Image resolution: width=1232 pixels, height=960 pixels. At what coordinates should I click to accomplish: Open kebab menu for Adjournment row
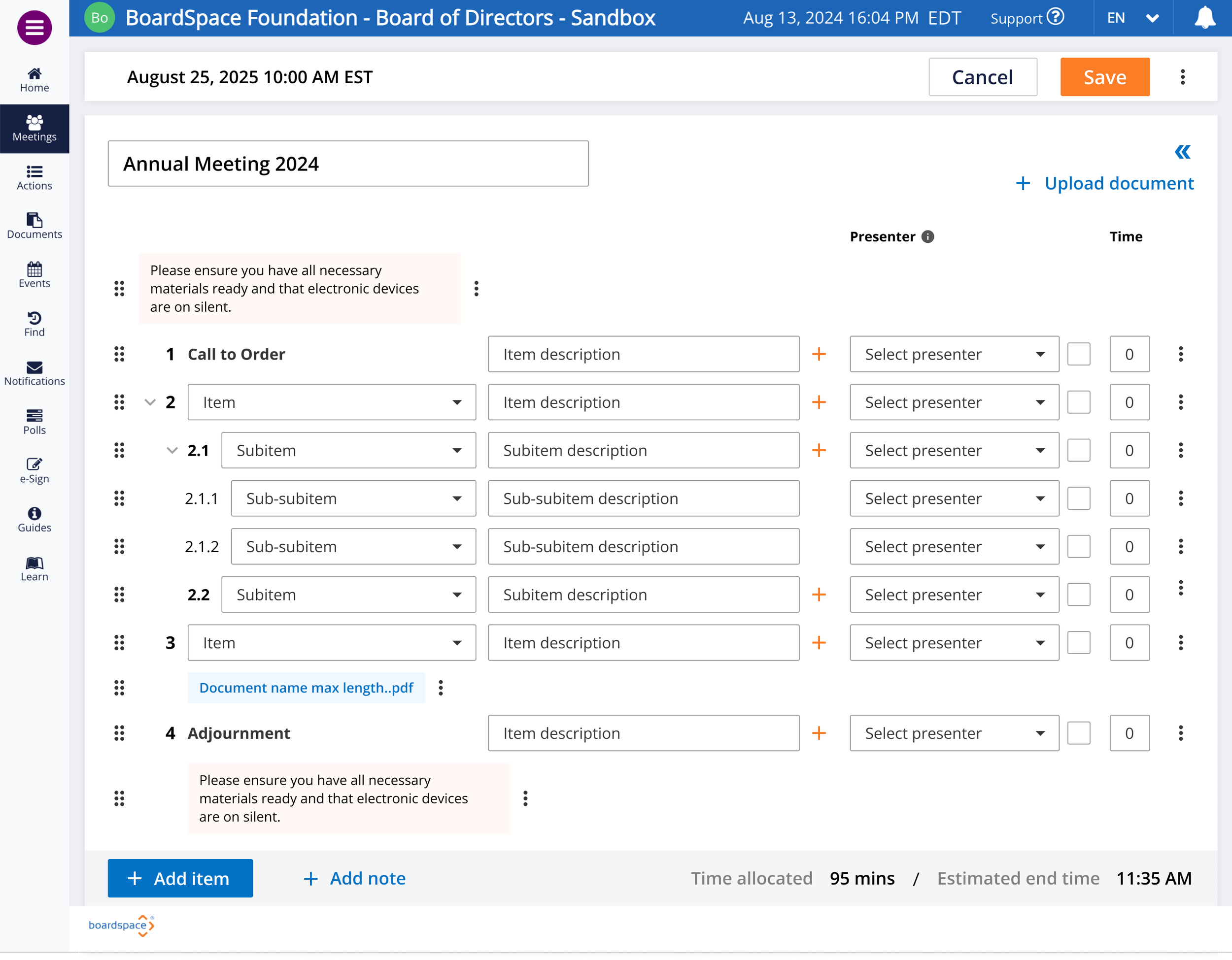tap(1181, 733)
